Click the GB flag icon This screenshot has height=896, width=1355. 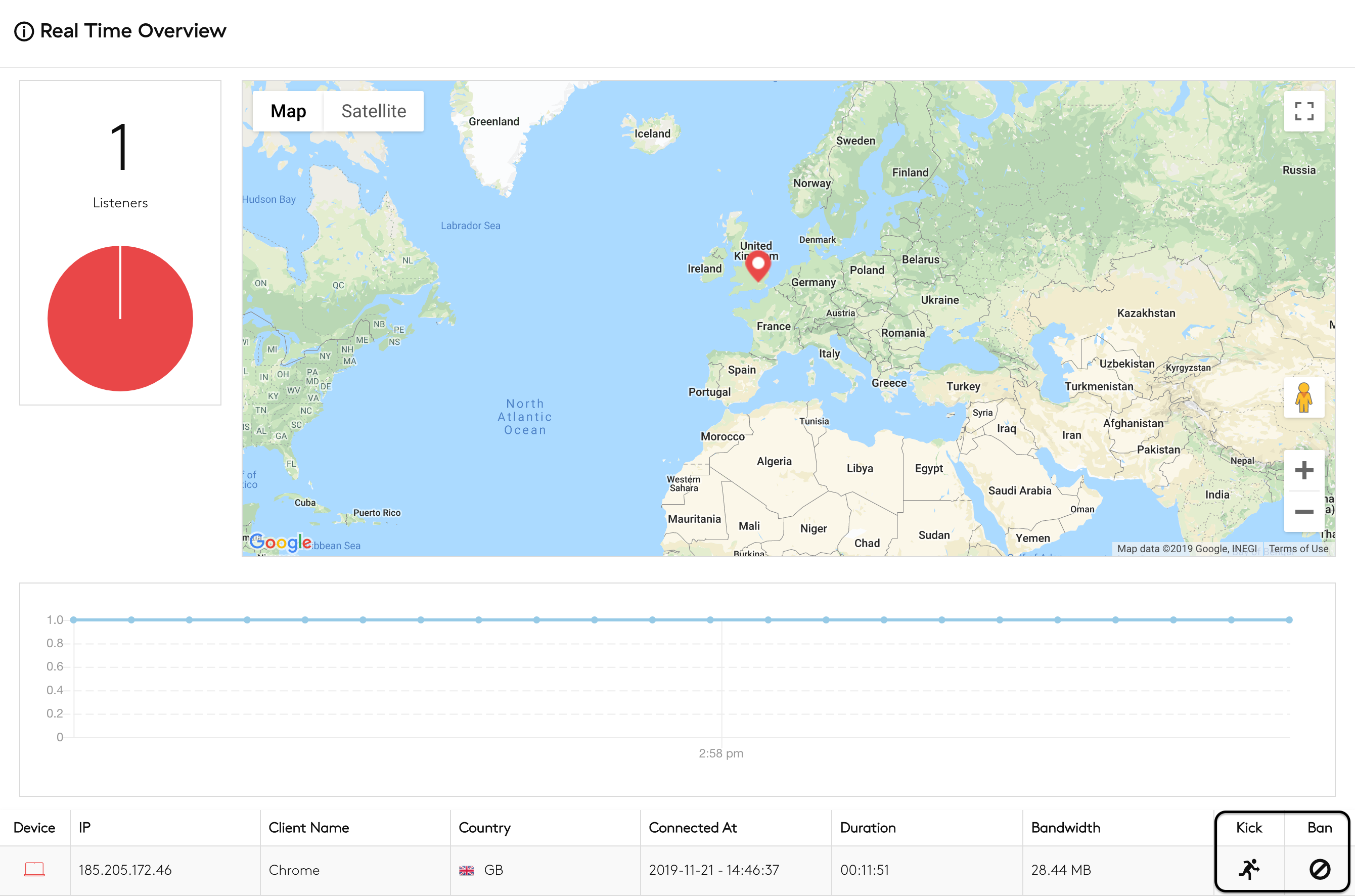(466, 870)
